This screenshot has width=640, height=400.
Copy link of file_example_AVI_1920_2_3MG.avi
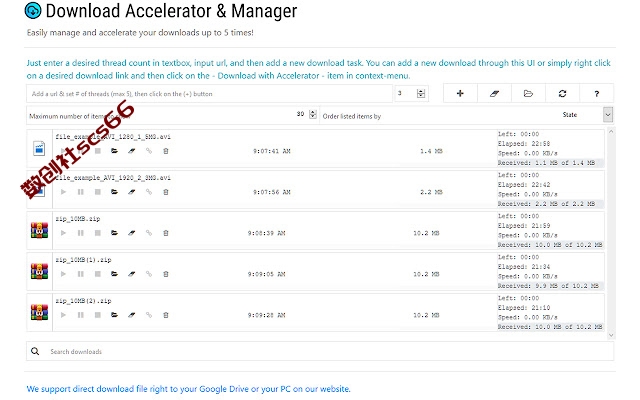click(149, 192)
